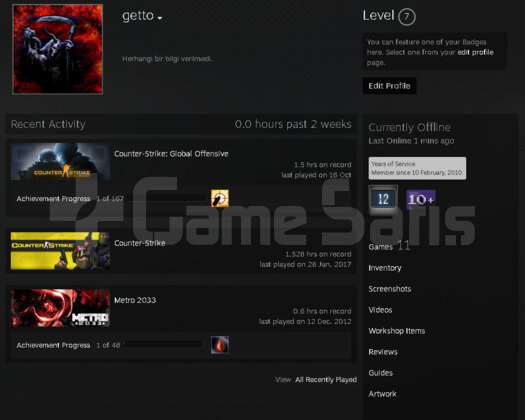
Task: Click the Recent Activity heading
Action: (x=48, y=124)
